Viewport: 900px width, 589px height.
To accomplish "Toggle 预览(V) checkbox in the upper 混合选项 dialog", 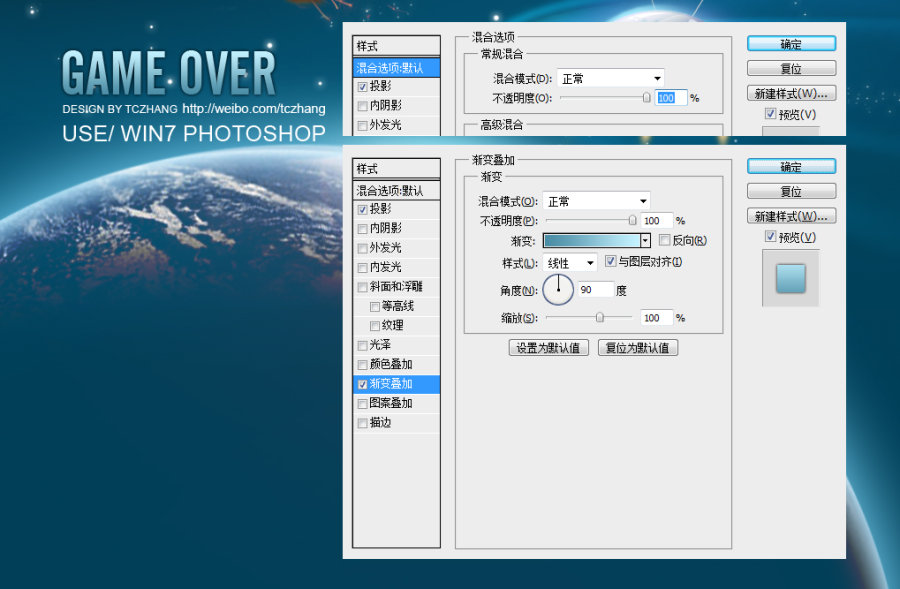I will [770, 114].
